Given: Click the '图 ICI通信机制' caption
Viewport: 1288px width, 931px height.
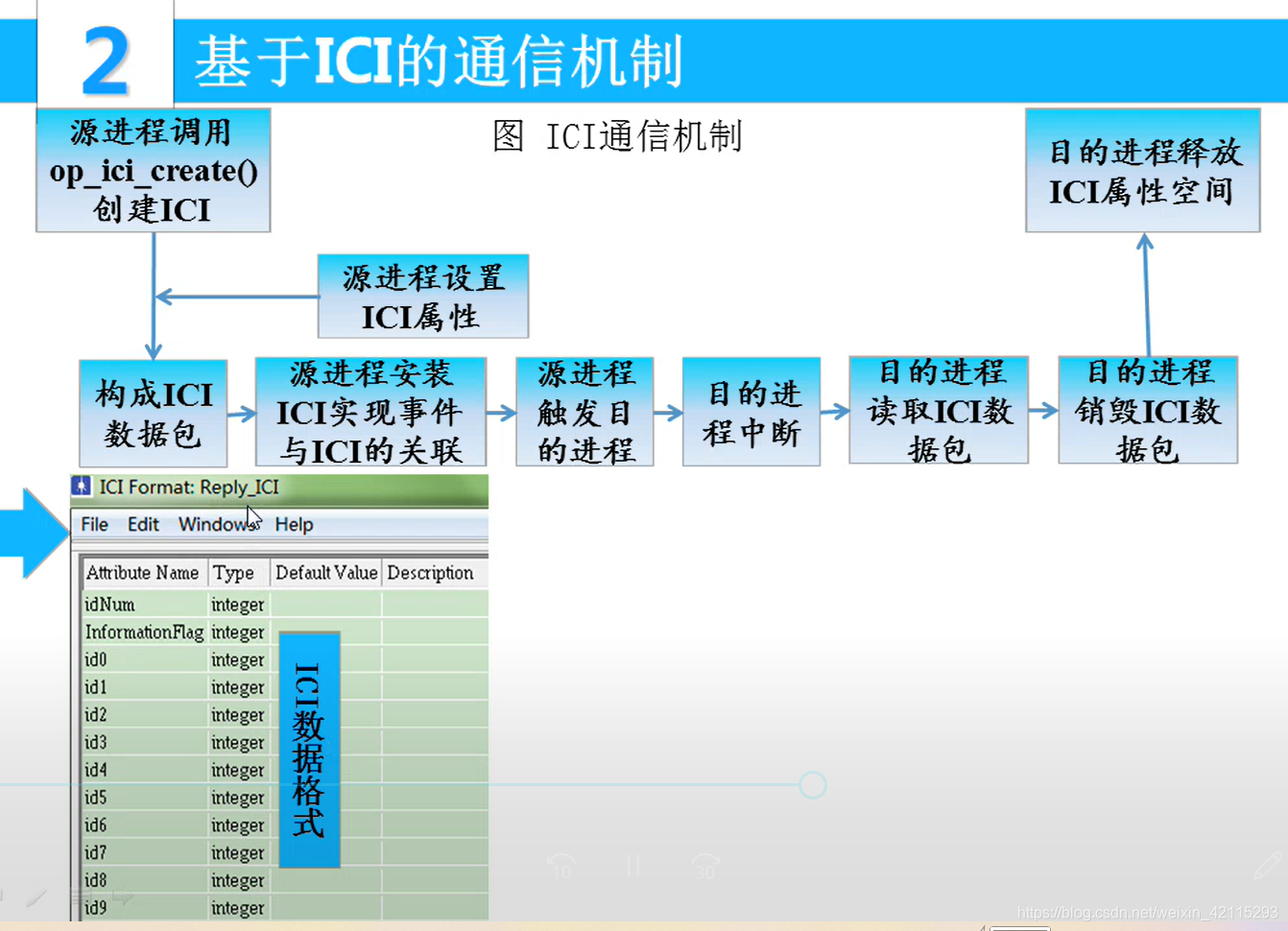Looking at the screenshot, I should coord(617,136).
